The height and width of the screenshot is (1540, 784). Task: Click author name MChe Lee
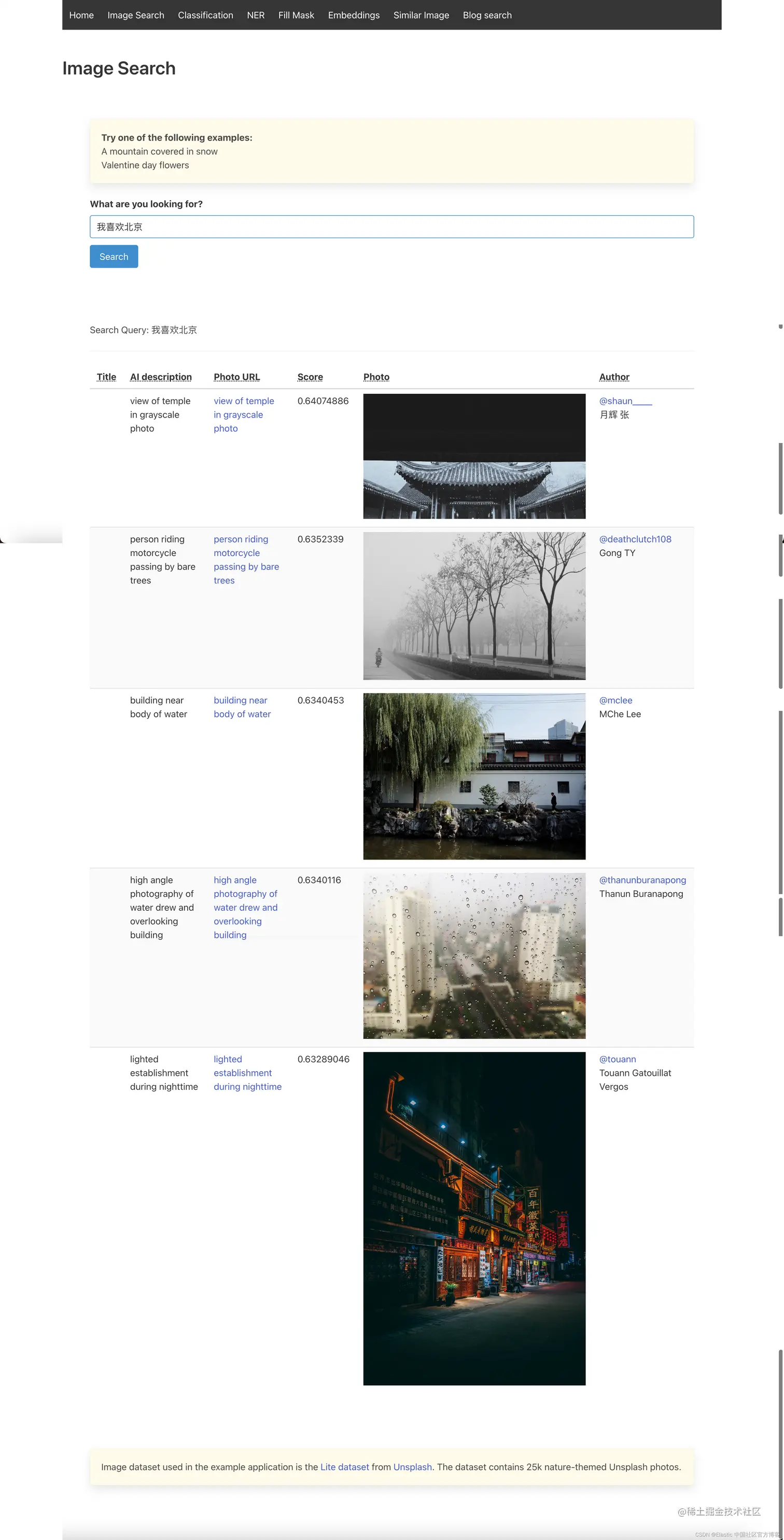(620, 714)
